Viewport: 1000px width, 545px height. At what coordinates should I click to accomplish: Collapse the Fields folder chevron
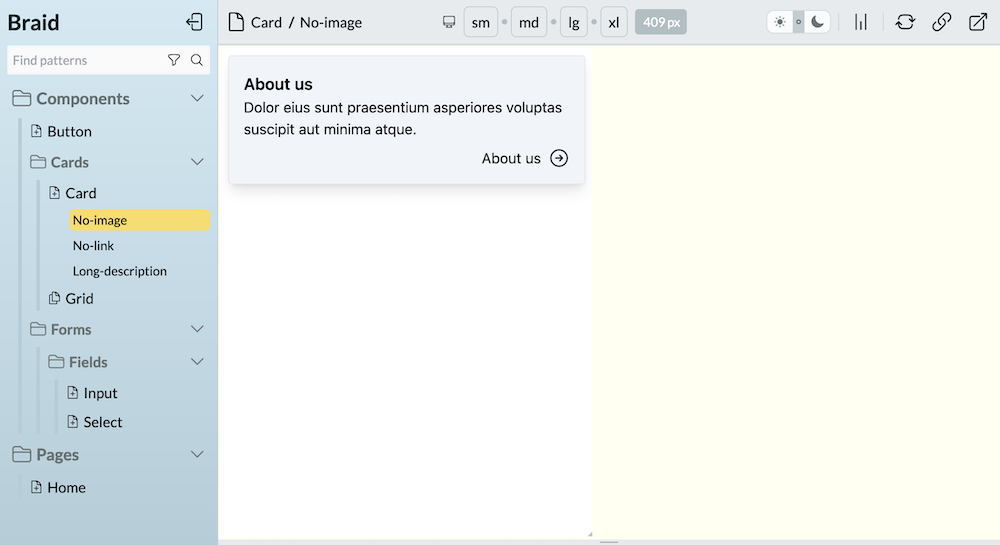(x=197, y=361)
